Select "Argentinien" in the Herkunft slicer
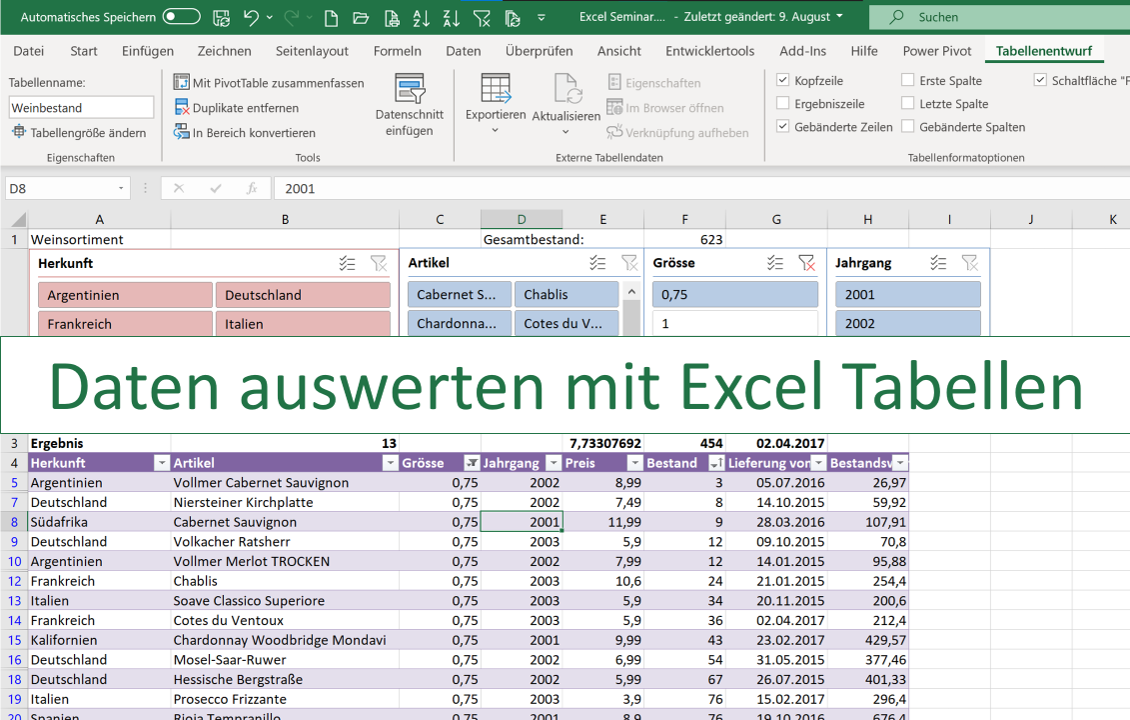 pos(124,294)
